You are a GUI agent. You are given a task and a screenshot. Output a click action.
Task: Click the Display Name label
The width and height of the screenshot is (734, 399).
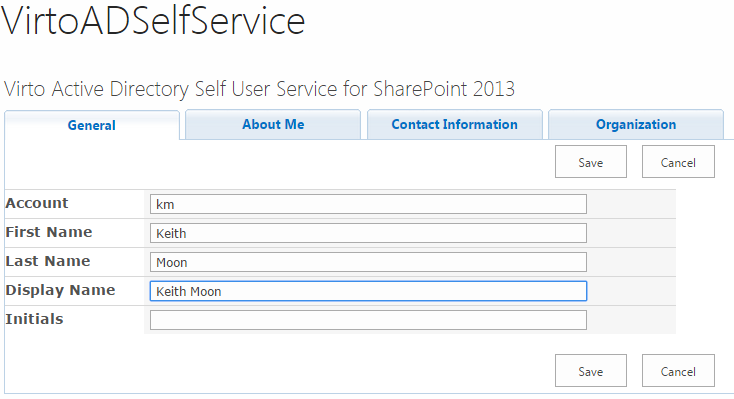[60, 291]
